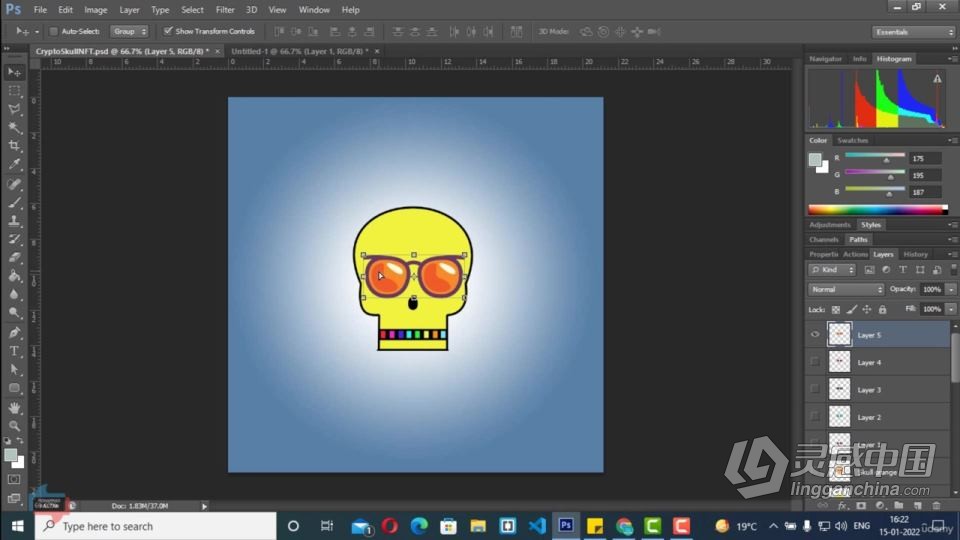Viewport: 960px width, 540px height.
Task: Select the Path Selection tool
Action: click(14, 370)
